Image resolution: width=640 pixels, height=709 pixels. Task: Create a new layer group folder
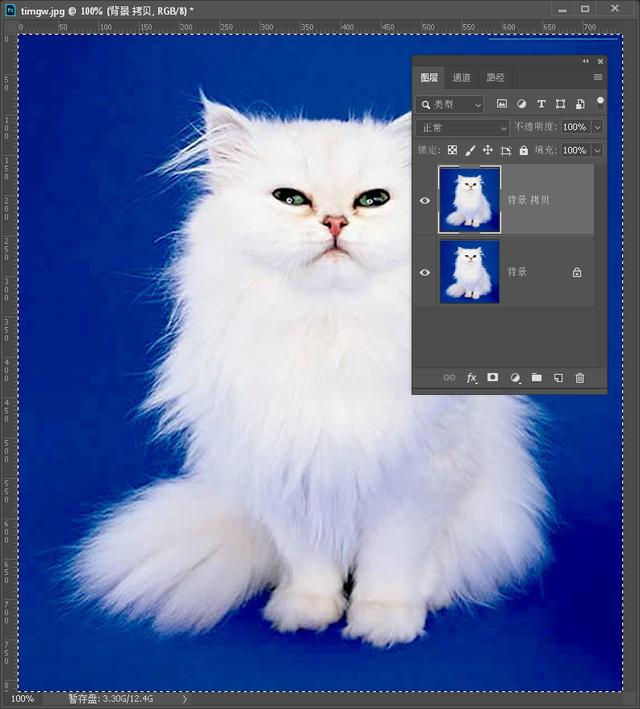536,377
